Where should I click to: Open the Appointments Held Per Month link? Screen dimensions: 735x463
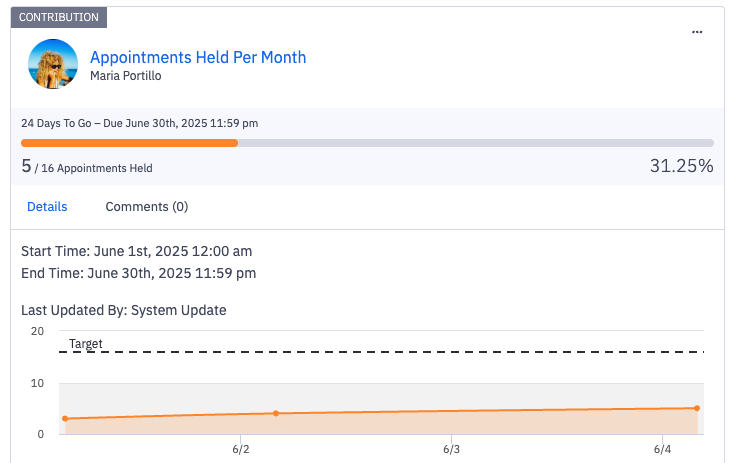[x=198, y=57]
